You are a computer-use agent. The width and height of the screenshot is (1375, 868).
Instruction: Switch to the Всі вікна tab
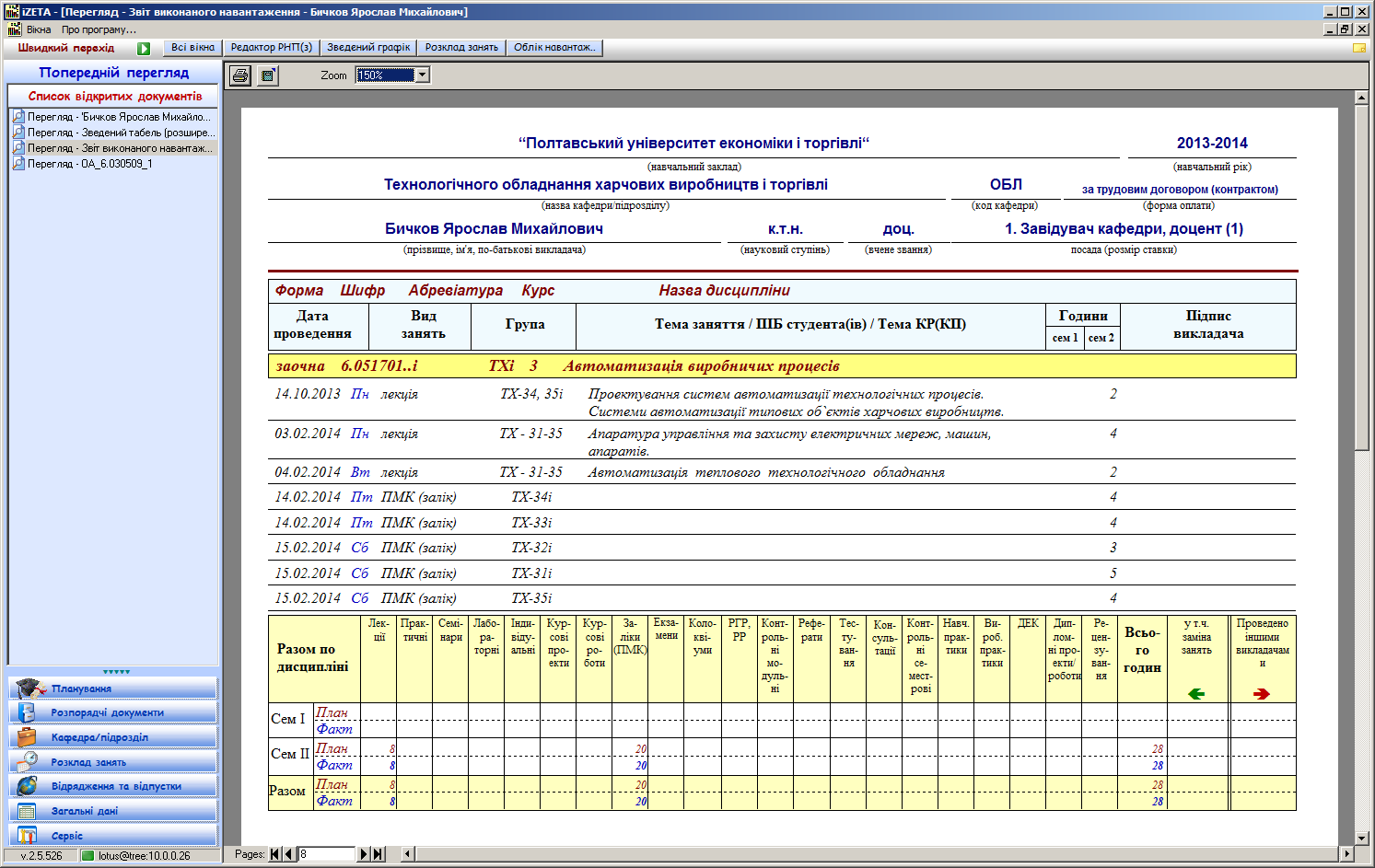click(192, 48)
